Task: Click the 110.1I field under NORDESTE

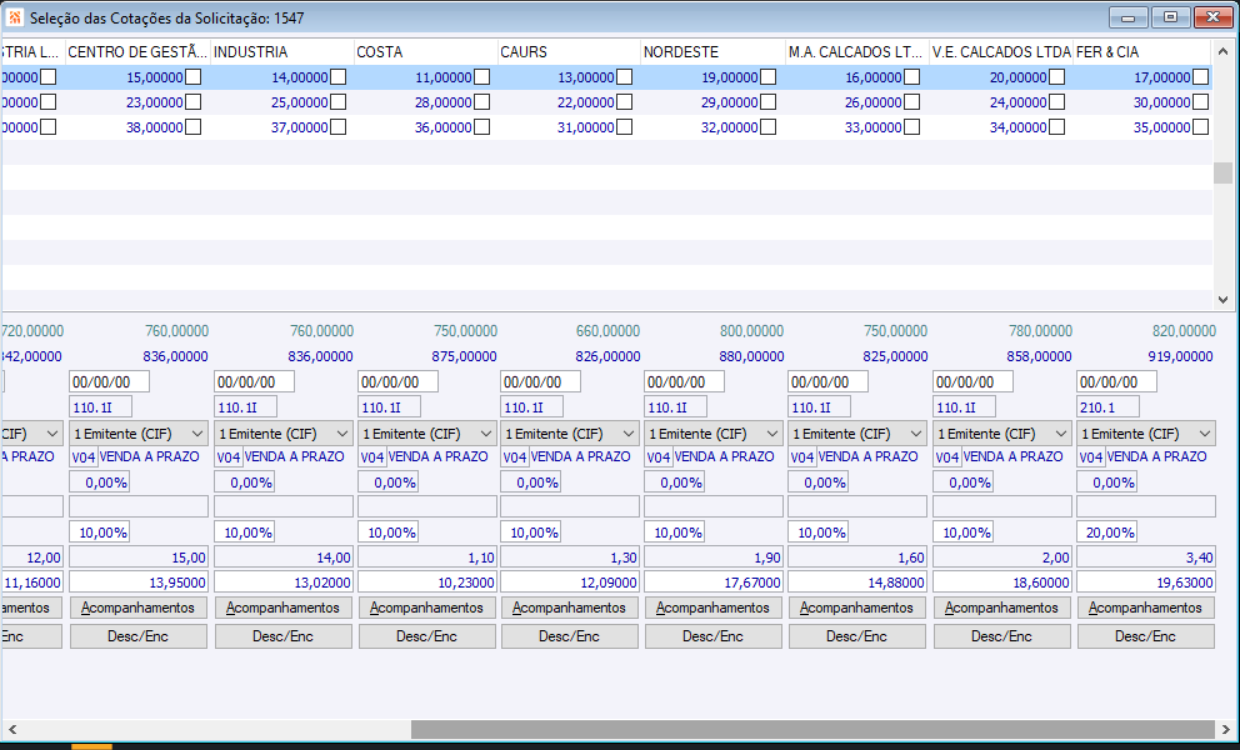Action: (x=676, y=407)
